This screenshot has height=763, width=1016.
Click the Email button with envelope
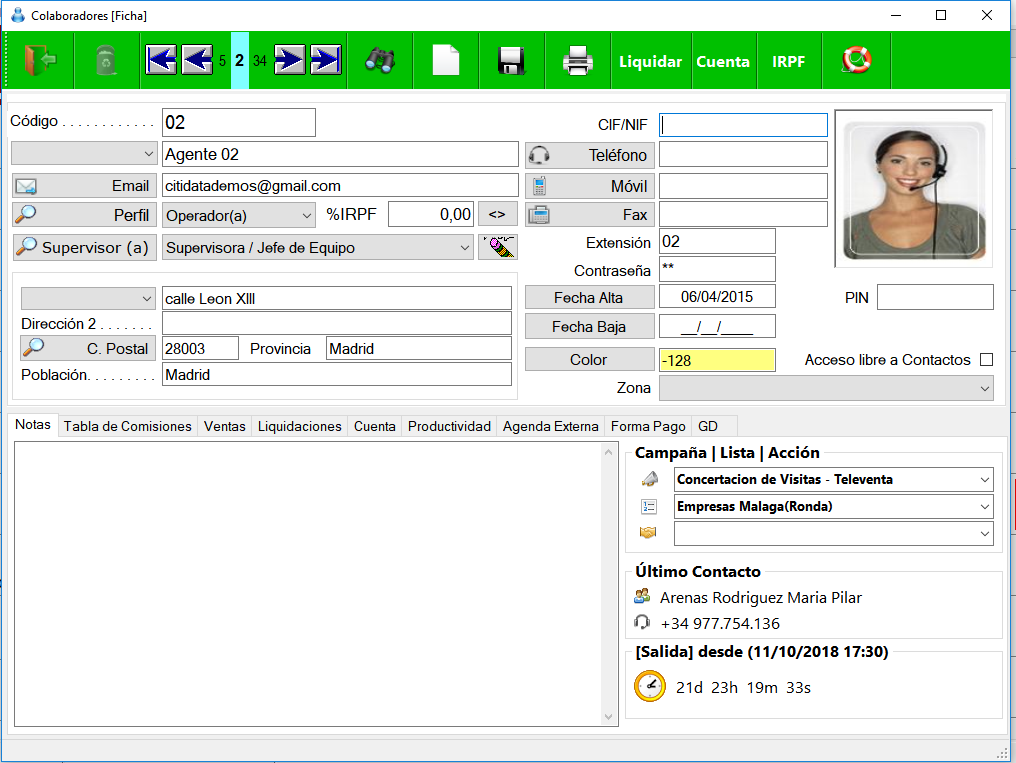point(84,186)
